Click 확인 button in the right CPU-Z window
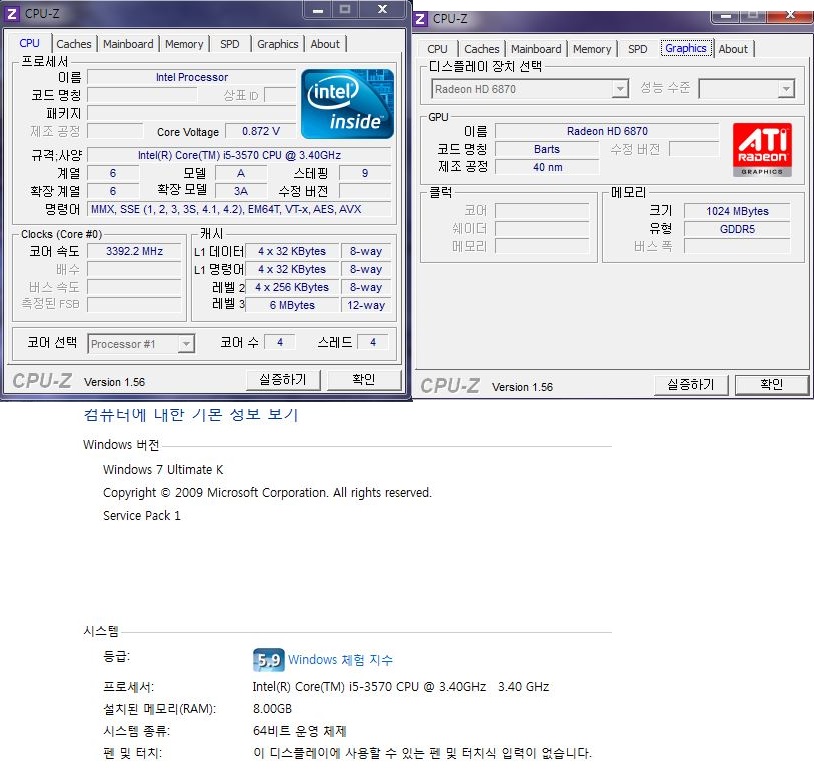 [x=772, y=385]
